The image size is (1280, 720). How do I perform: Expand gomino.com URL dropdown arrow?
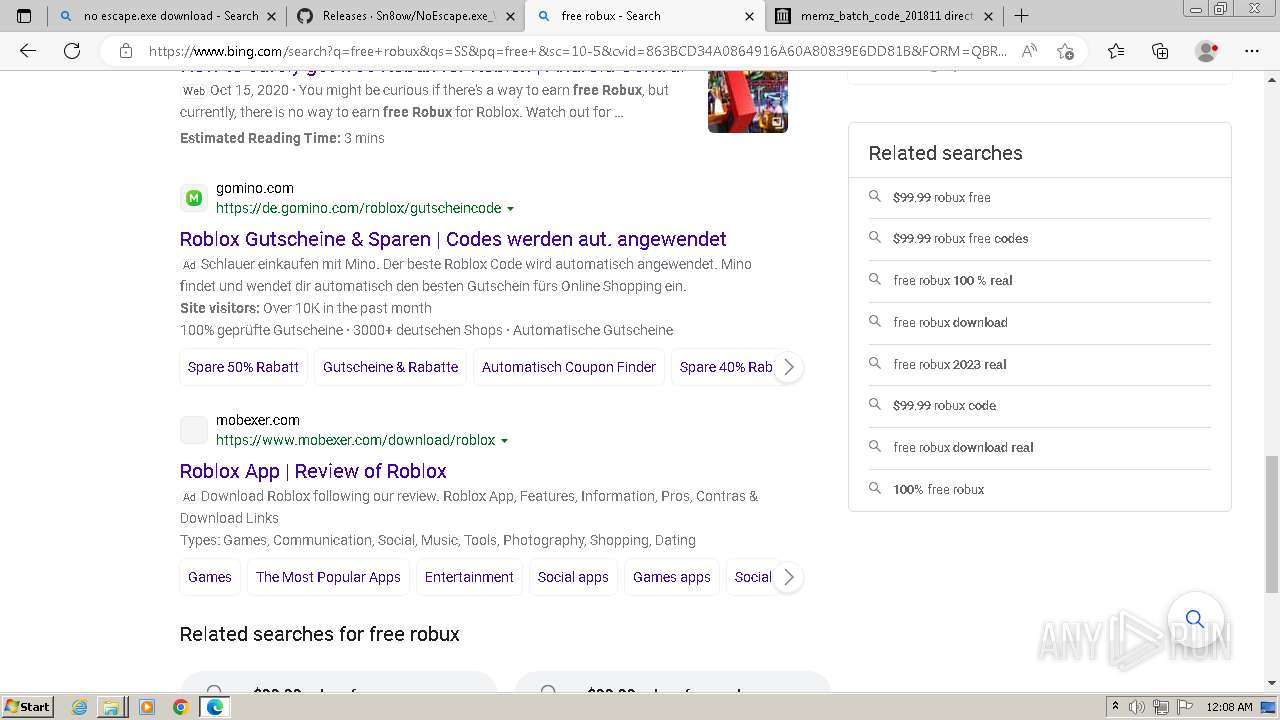tap(511, 209)
